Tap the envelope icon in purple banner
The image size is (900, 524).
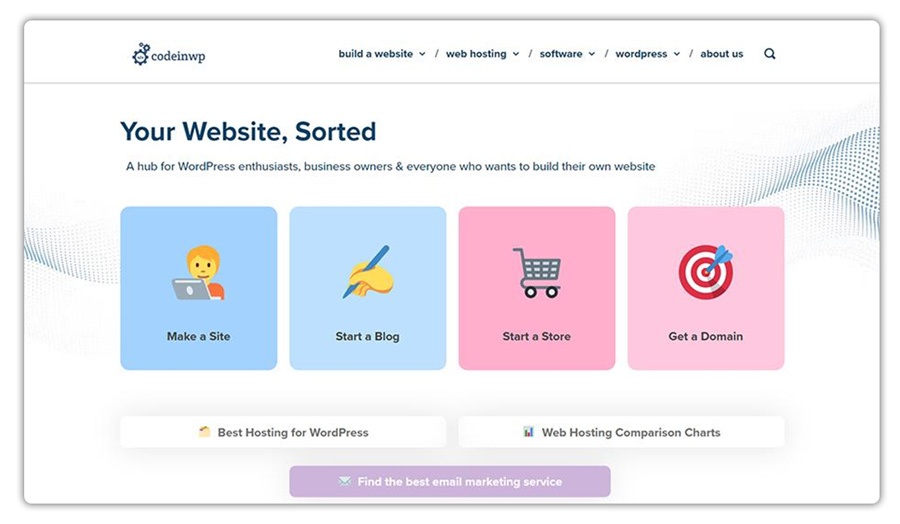point(344,481)
